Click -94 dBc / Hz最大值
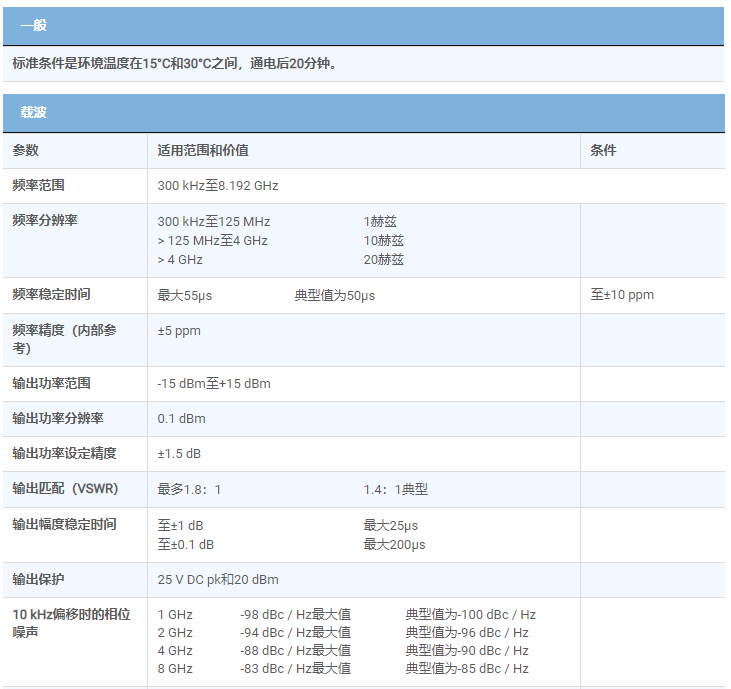This screenshot has height=689, width=731. pyautogui.click(x=296, y=633)
